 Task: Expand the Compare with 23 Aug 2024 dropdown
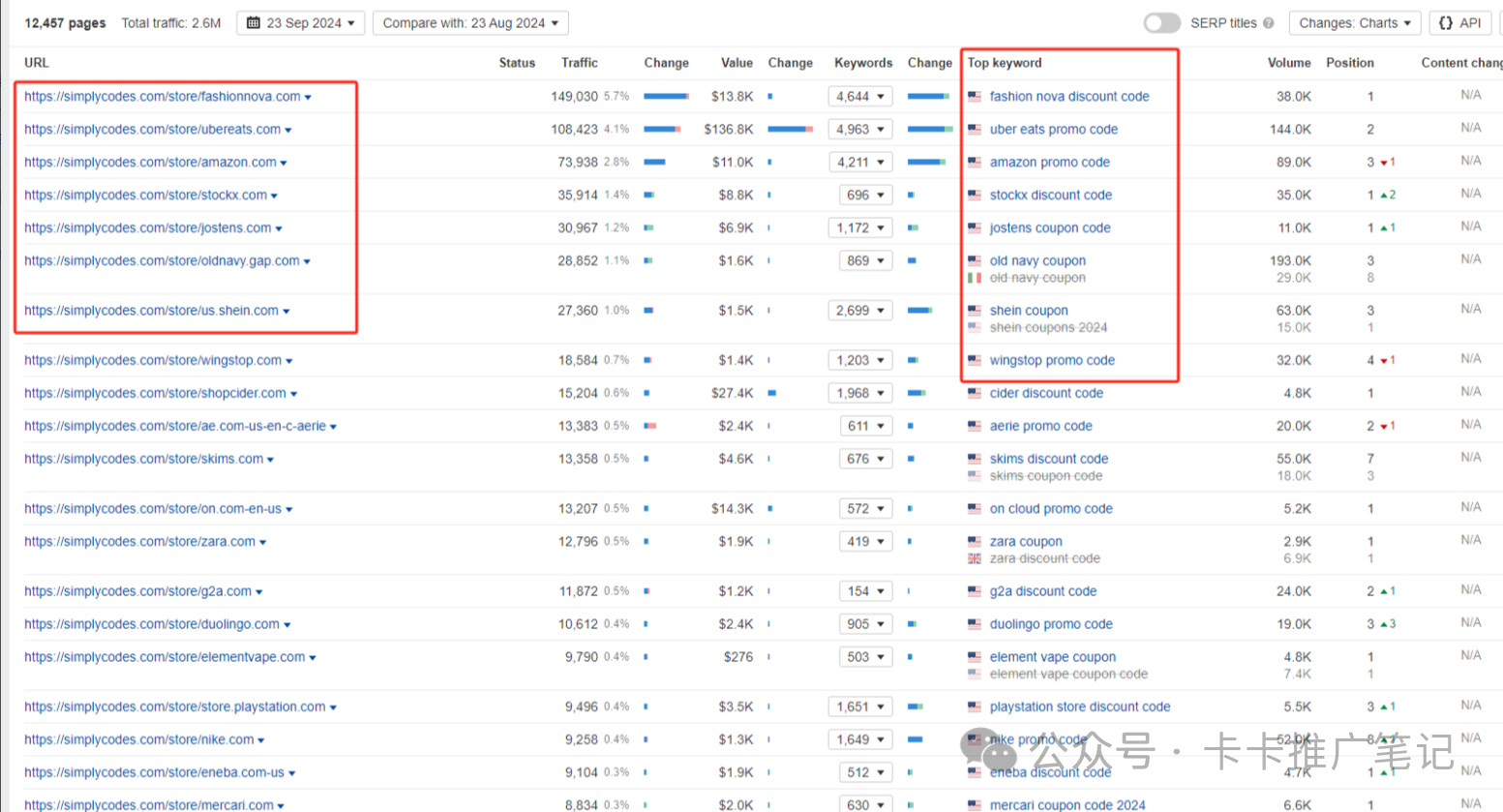(x=470, y=23)
